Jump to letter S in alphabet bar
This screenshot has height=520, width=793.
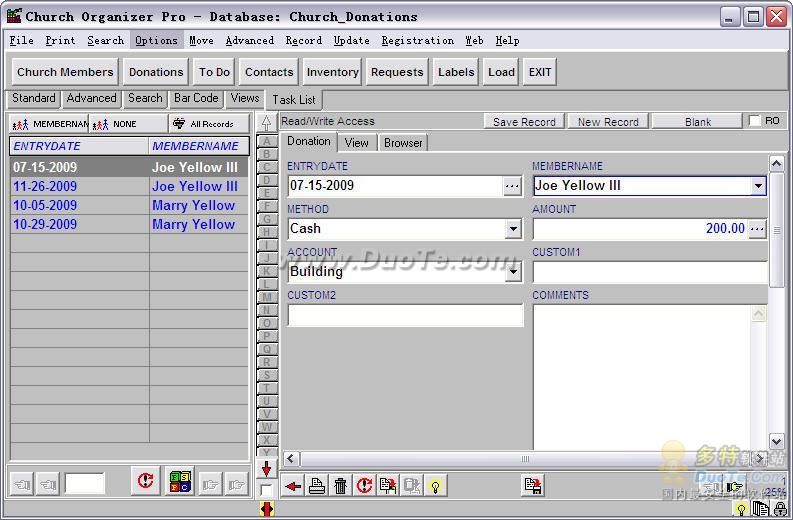(267, 375)
